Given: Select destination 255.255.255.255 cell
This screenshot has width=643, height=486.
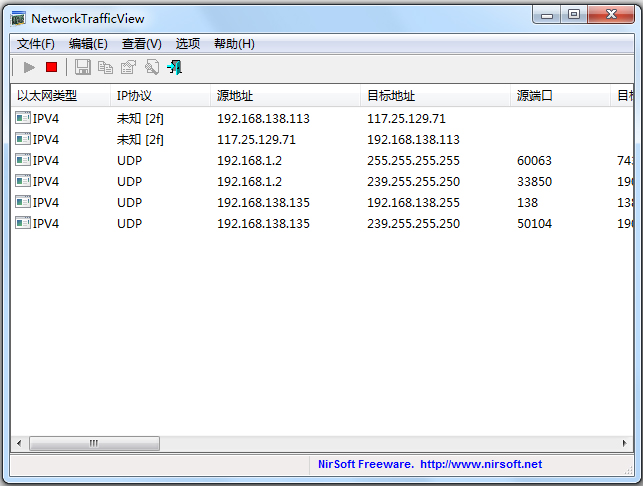Looking at the screenshot, I should (x=413, y=160).
